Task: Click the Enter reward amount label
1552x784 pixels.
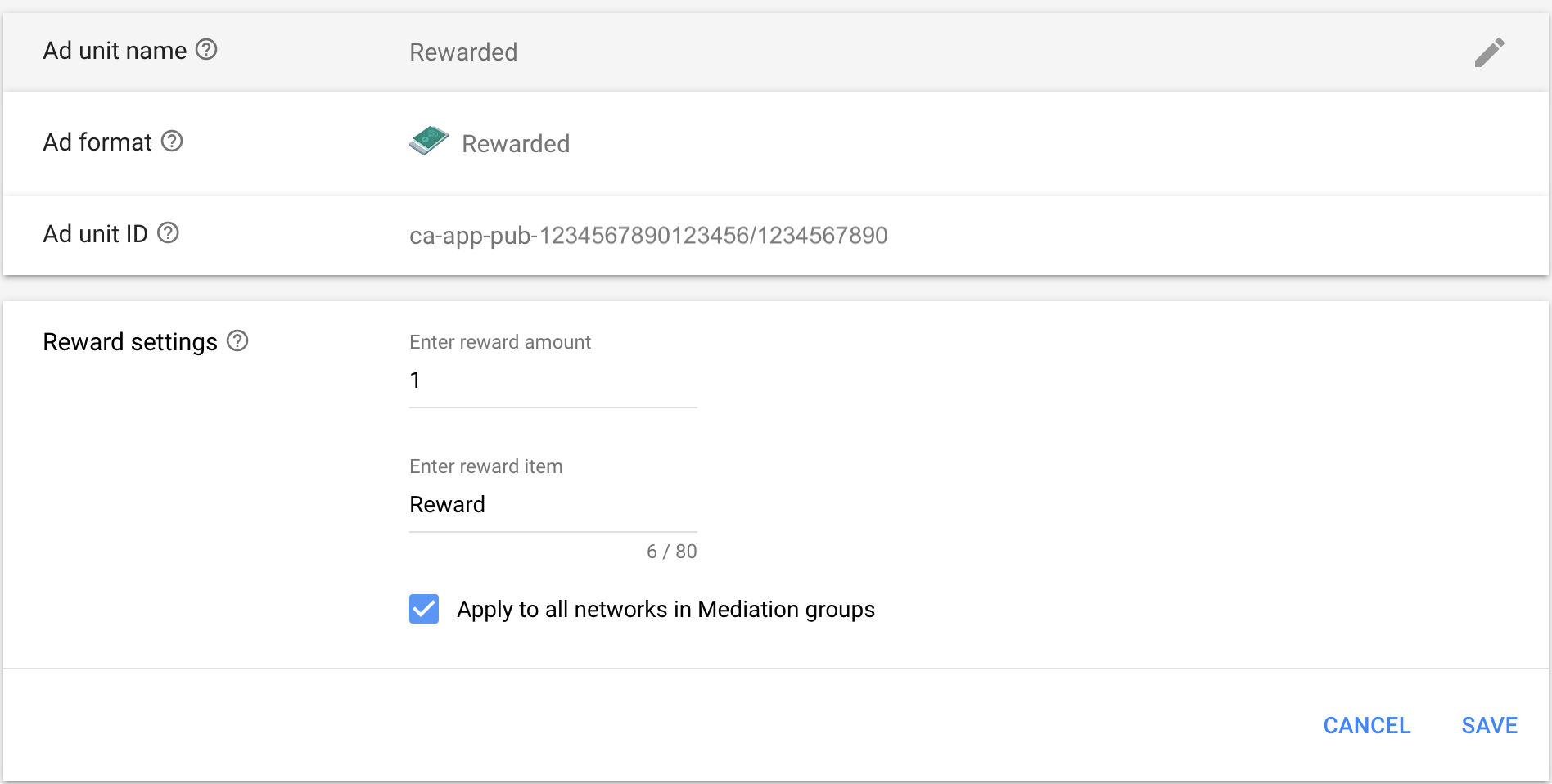Action: [x=500, y=342]
